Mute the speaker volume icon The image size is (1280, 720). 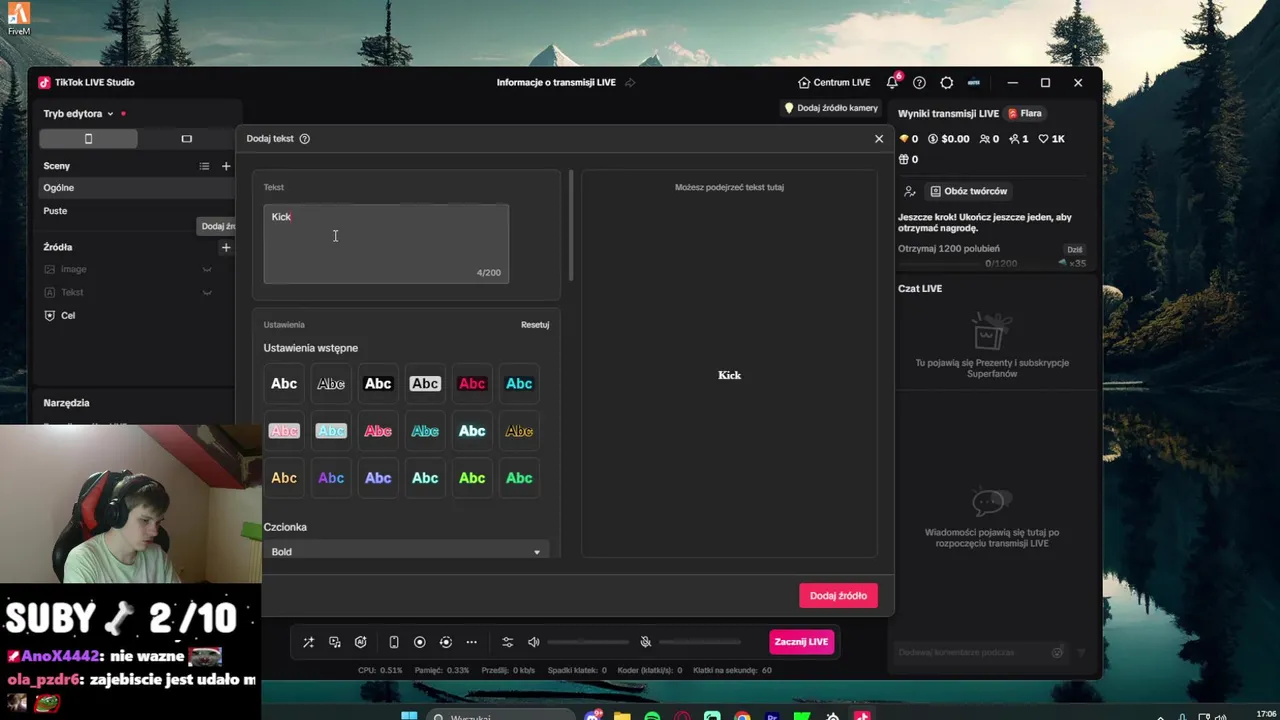[533, 642]
